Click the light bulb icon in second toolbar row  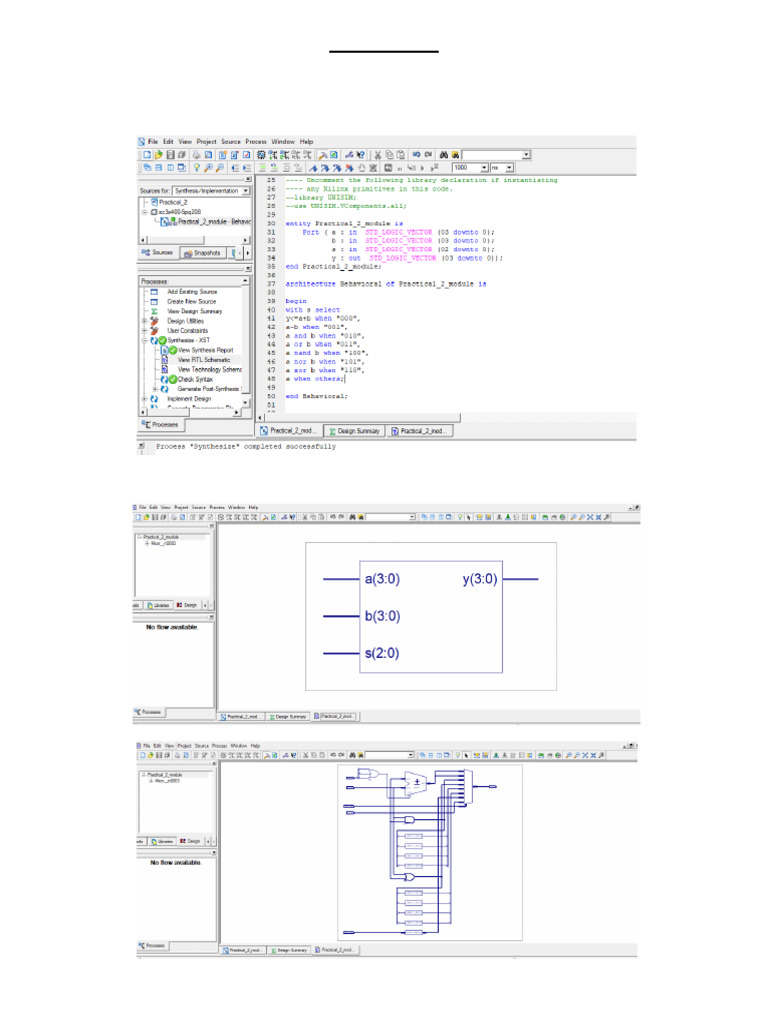tap(197, 168)
